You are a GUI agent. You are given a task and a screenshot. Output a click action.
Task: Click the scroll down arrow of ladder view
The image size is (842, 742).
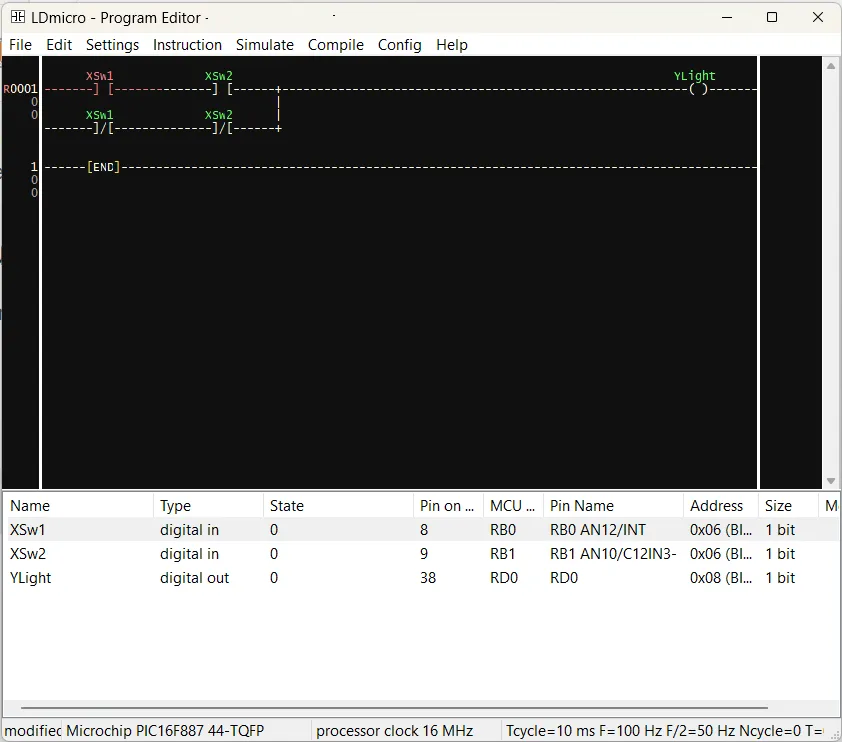tap(831, 481)
